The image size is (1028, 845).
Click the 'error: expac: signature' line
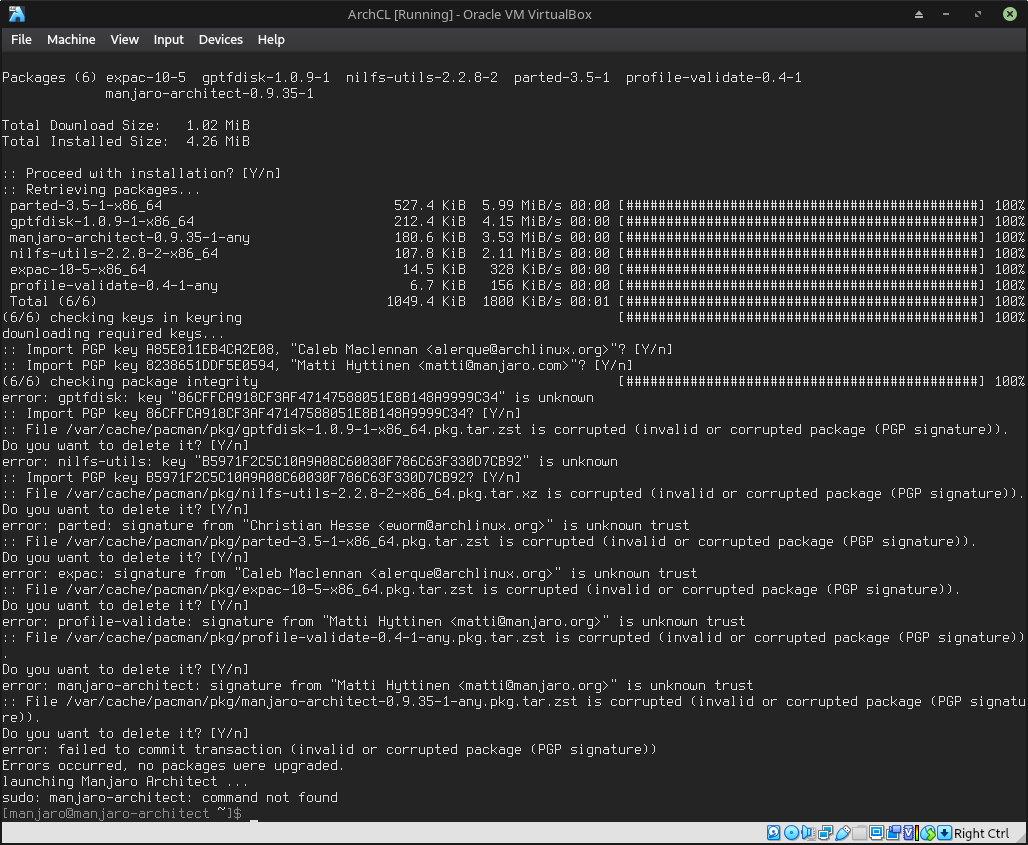pos(349,574)
